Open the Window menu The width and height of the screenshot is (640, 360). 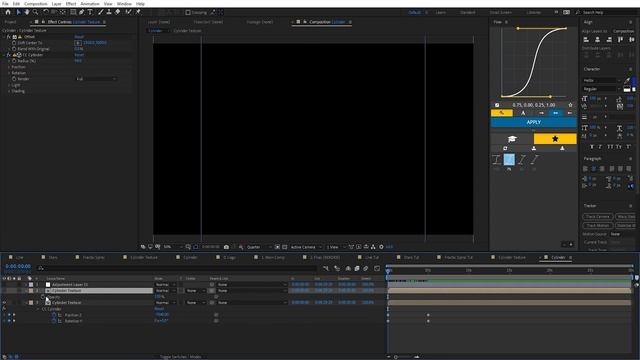pos(124,4)
